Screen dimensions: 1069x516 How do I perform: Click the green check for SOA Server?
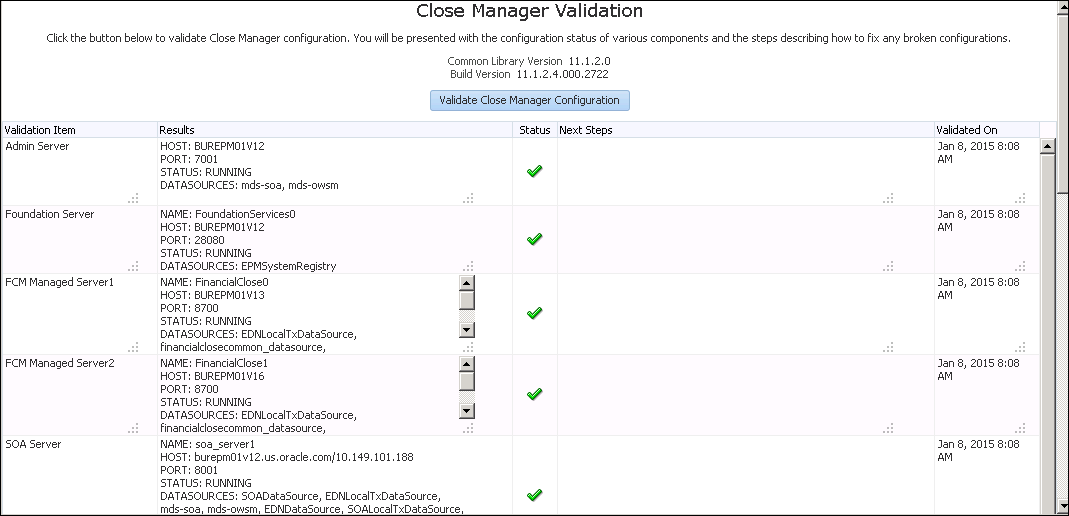534,495
